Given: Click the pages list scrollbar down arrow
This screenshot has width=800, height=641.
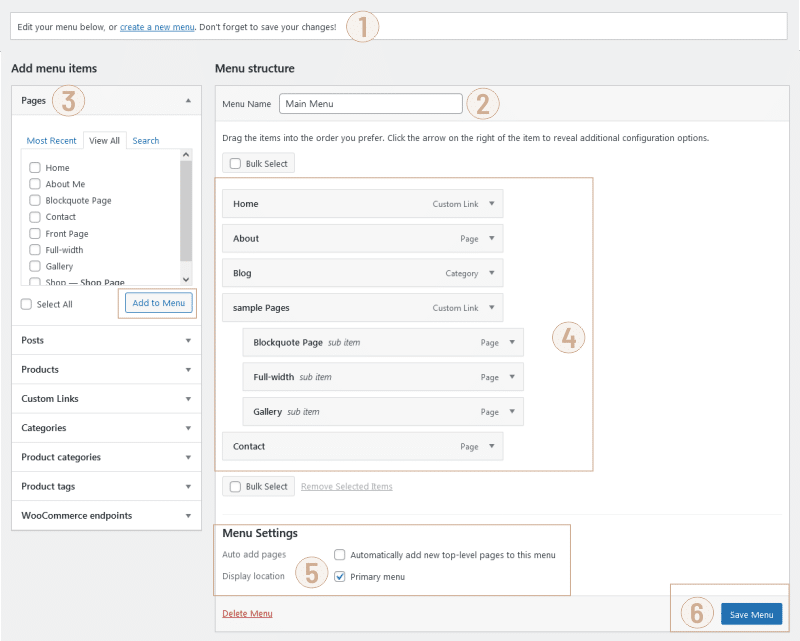Looking at the screenshot, I should coord(186,279).
